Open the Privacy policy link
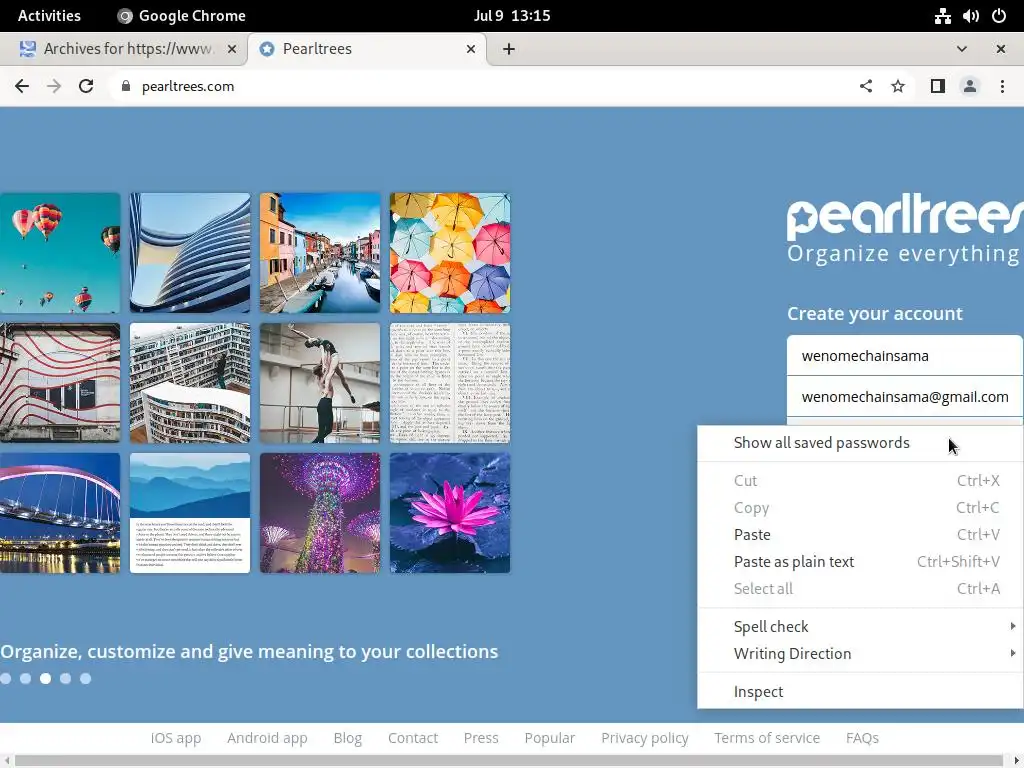This screenshot has height=768, width=1024. [x=645, y=738]
